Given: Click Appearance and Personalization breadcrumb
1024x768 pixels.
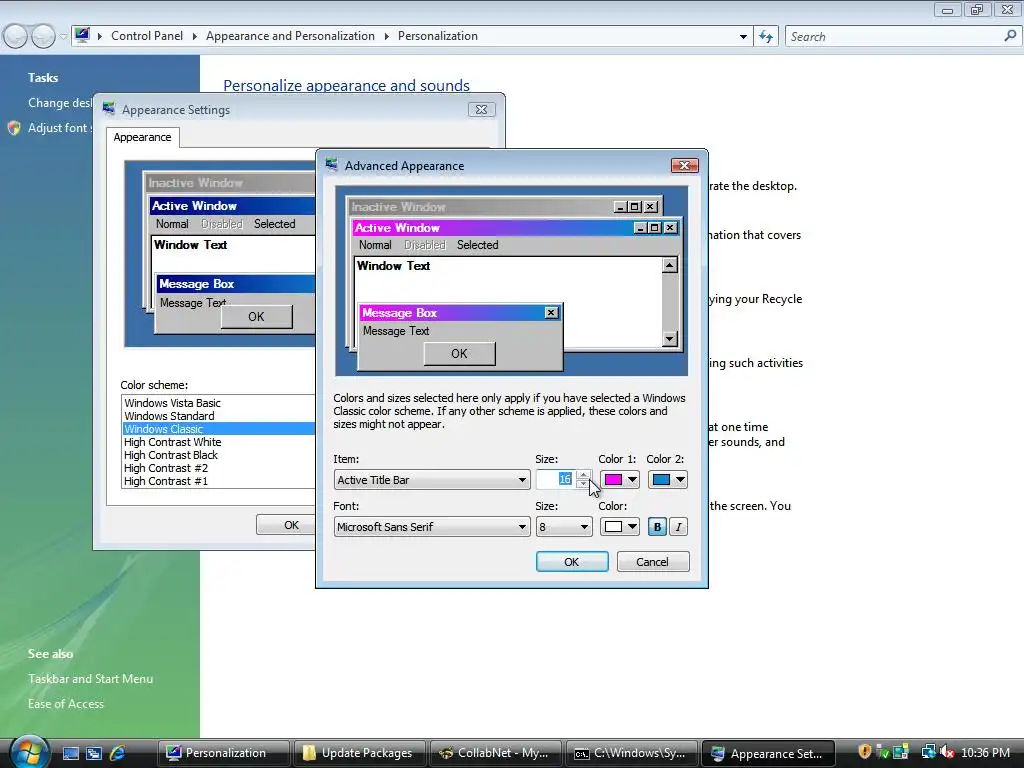Looking at the screenshot, I should pyautogui.click(x=291, y=36).
